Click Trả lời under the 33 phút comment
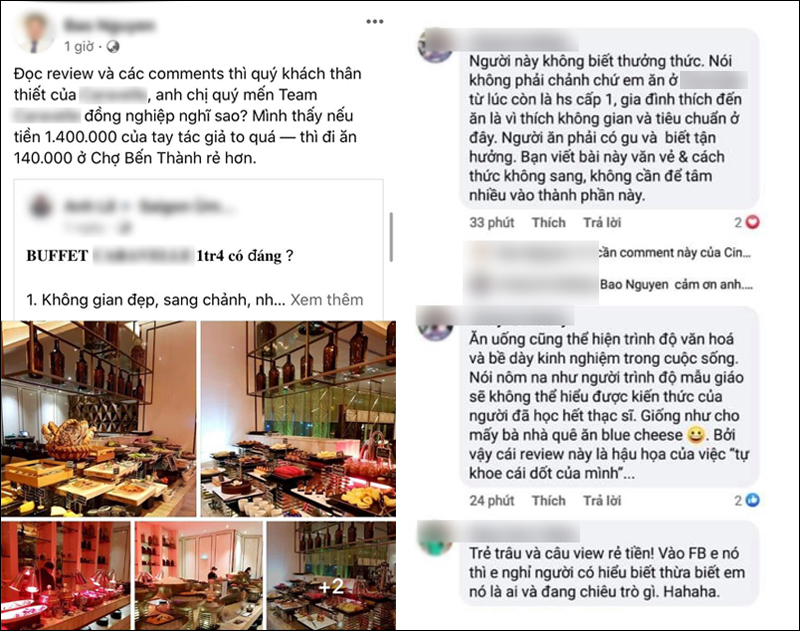 click(602, 222)
